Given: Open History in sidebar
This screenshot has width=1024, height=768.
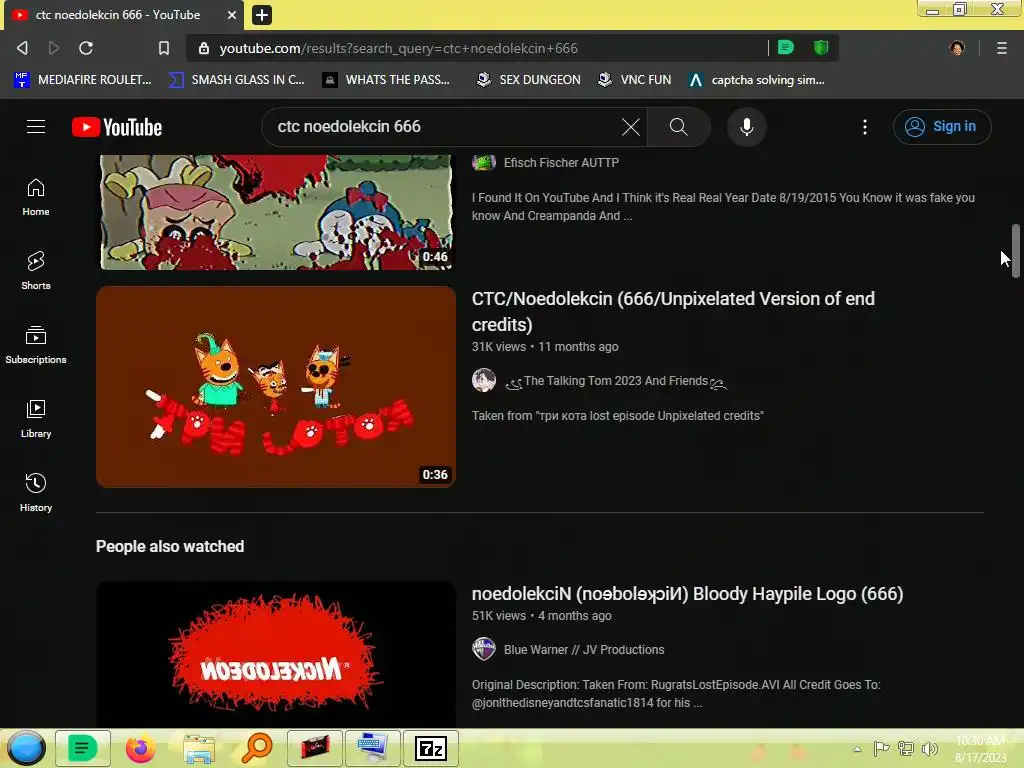Looking at the screenshot, I should pyautogui.click(x=36, y=492).
